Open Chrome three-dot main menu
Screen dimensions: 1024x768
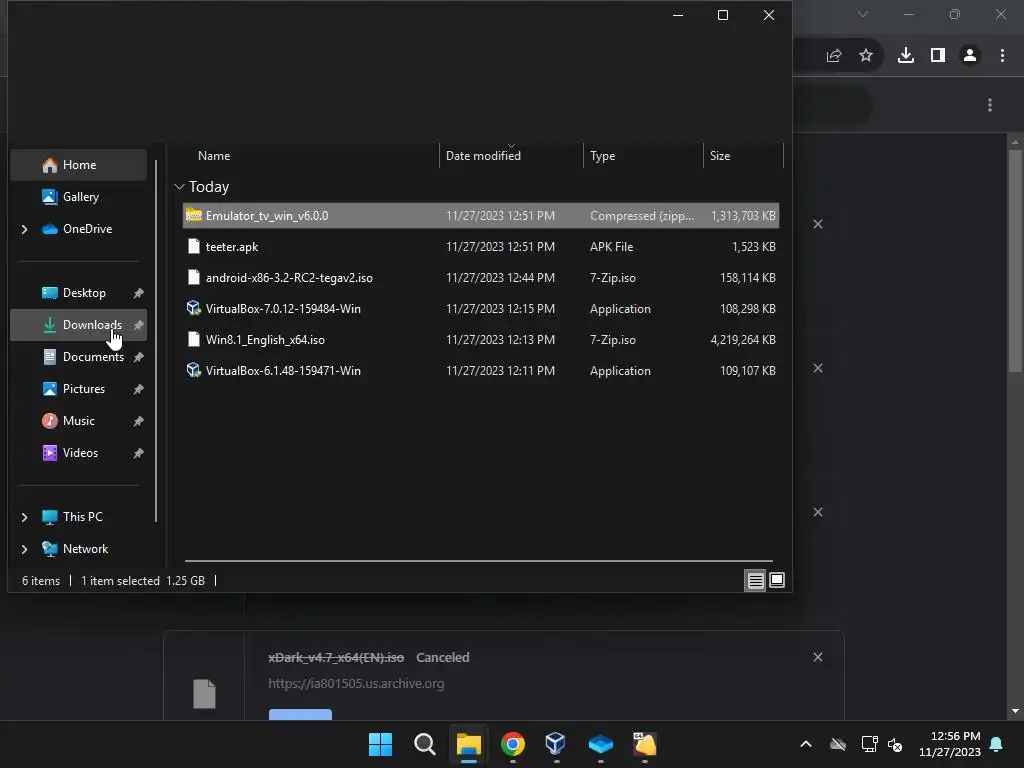[x=1002, y=56]
